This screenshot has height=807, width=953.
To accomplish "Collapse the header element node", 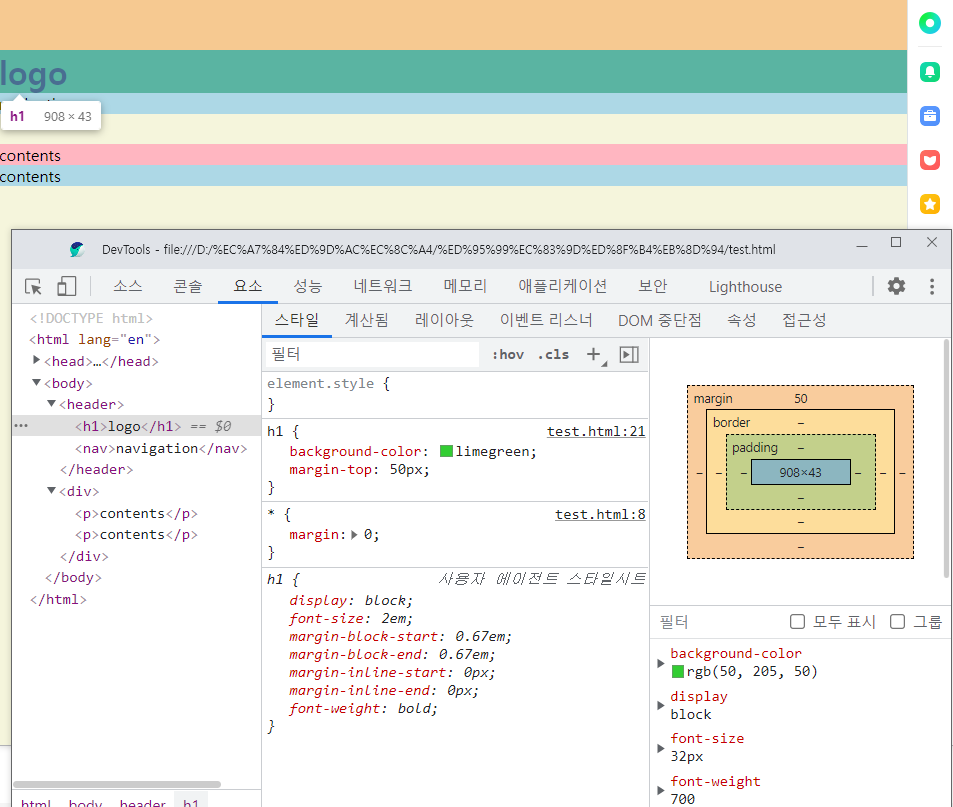I will (52, 404).
